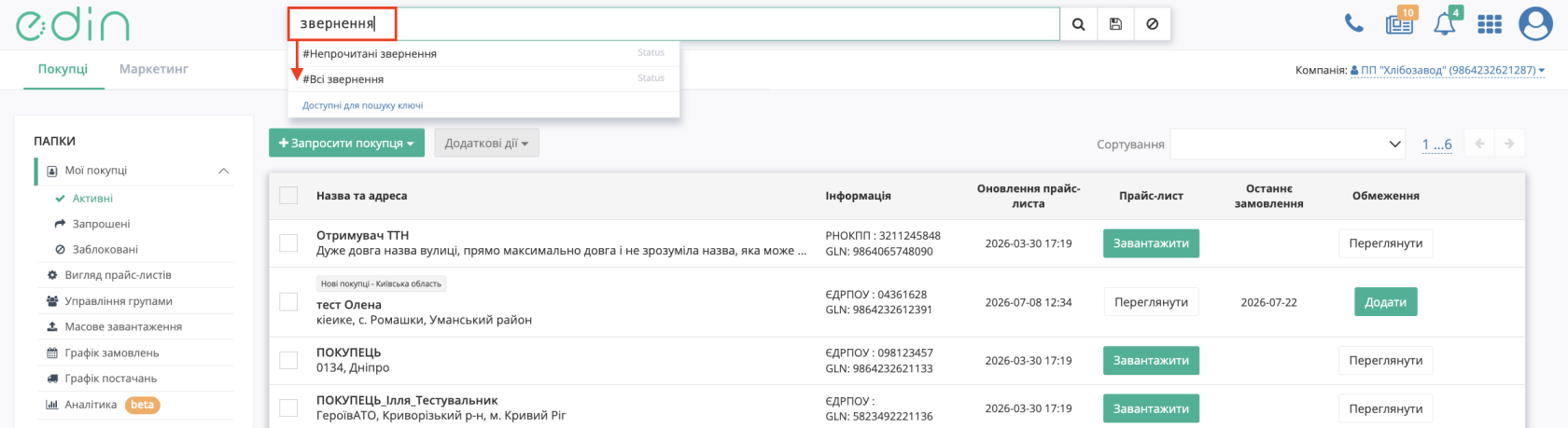Click Переглянути price list for тест Олена
The image size is (1568, 428).
pos(1151,302)
